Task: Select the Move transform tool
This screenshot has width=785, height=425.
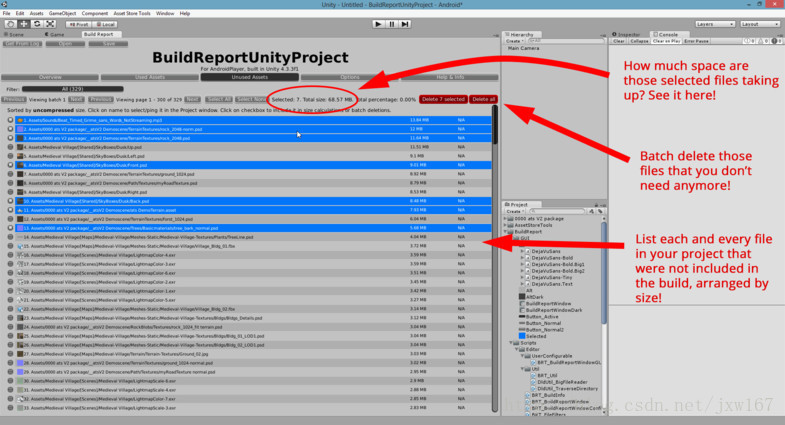Action: [x=24, y=24]
